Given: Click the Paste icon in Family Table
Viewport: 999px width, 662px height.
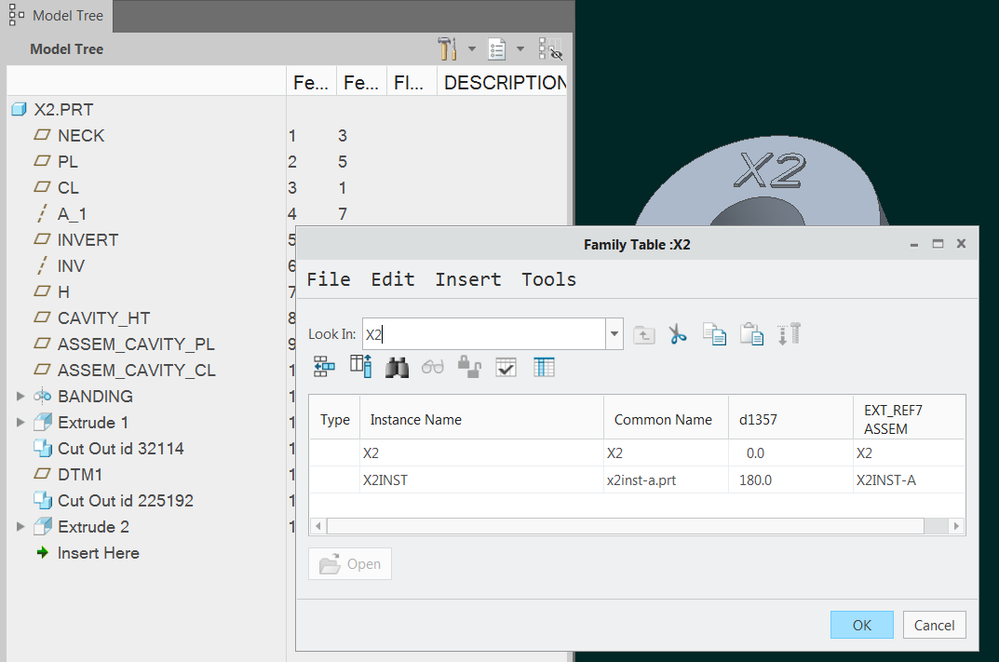Looking at the screenshot, I should point(752,334).
